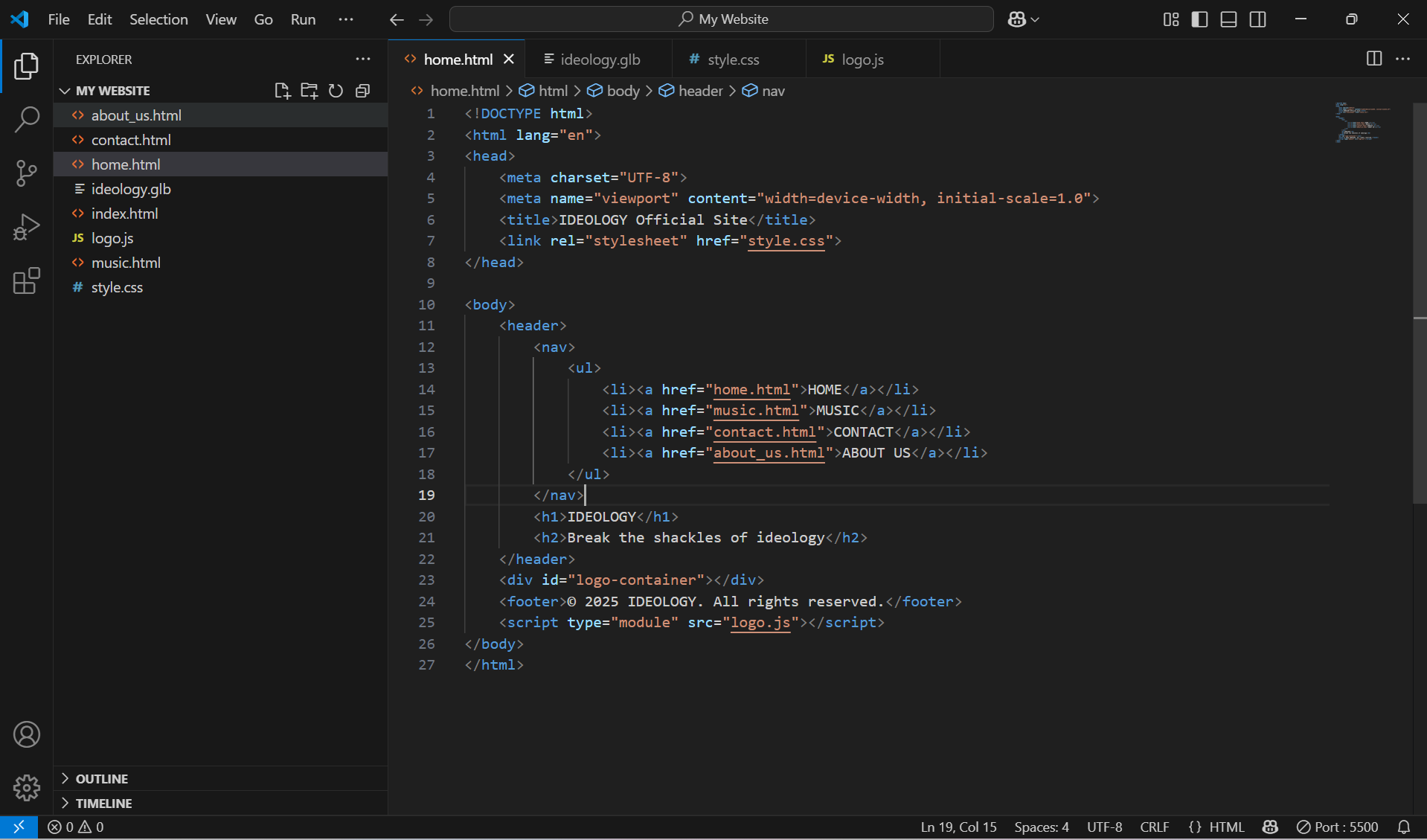
Task: Open the Copilot chat menu
Action: pyautogui.click(x=1023, y=19)
